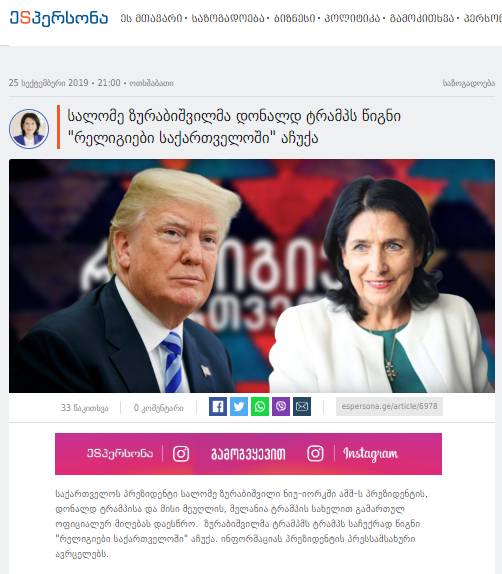Open გამოკითხვა menu item

click(422, 18)
